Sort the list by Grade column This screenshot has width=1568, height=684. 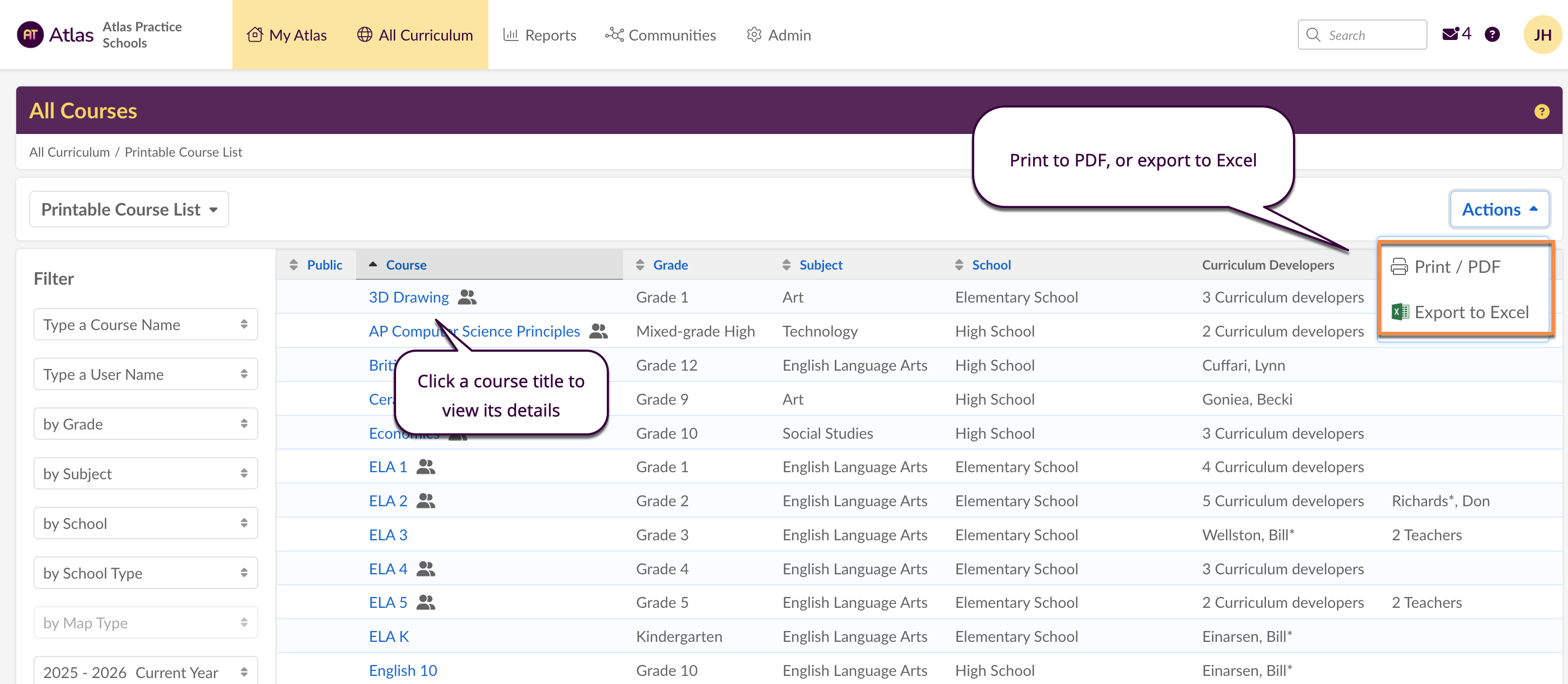pyautogui.click(x=669, y=265)
